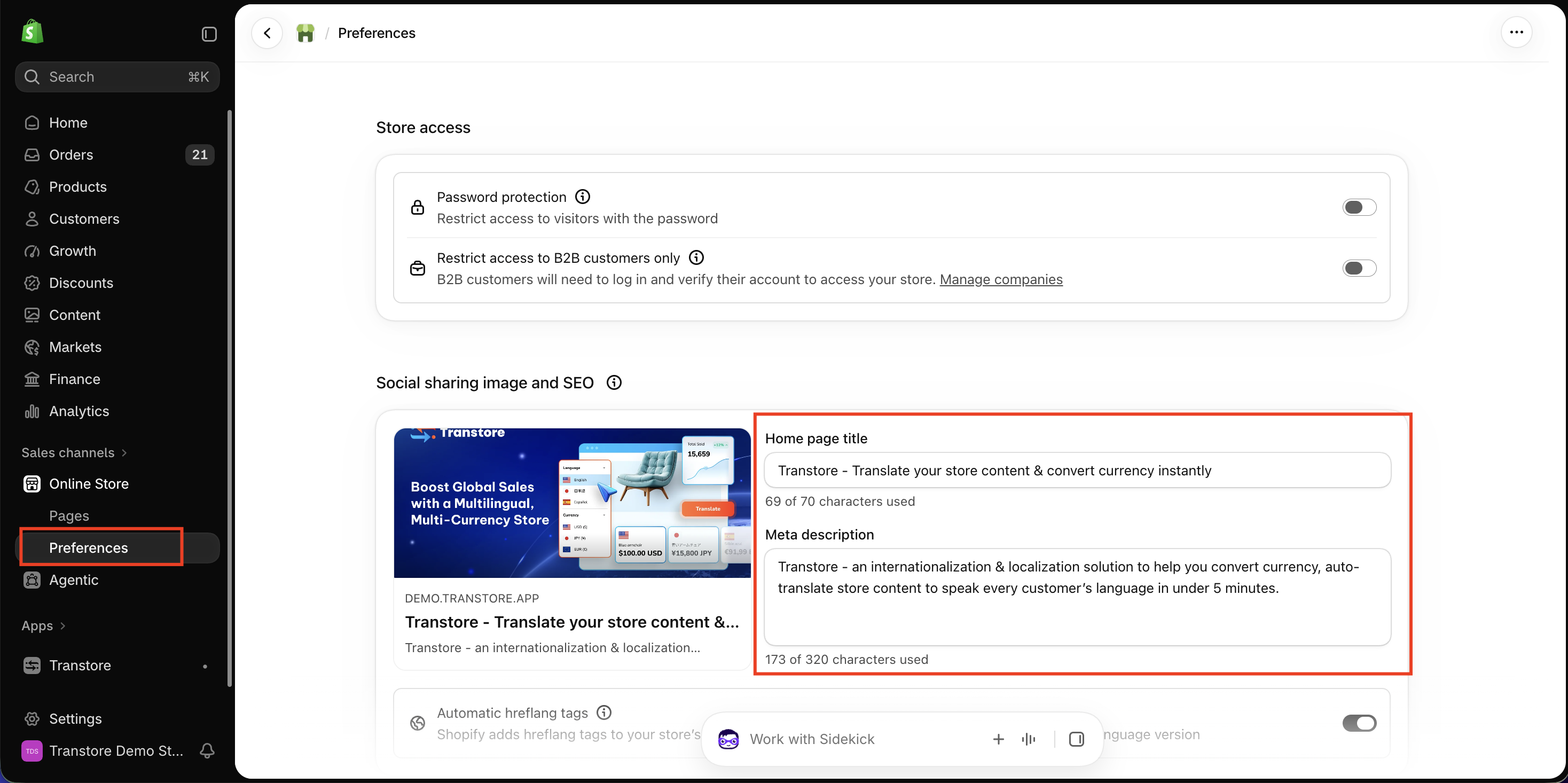1568x783 pixels.
Task: Open the Growth section
Action: 117,251
